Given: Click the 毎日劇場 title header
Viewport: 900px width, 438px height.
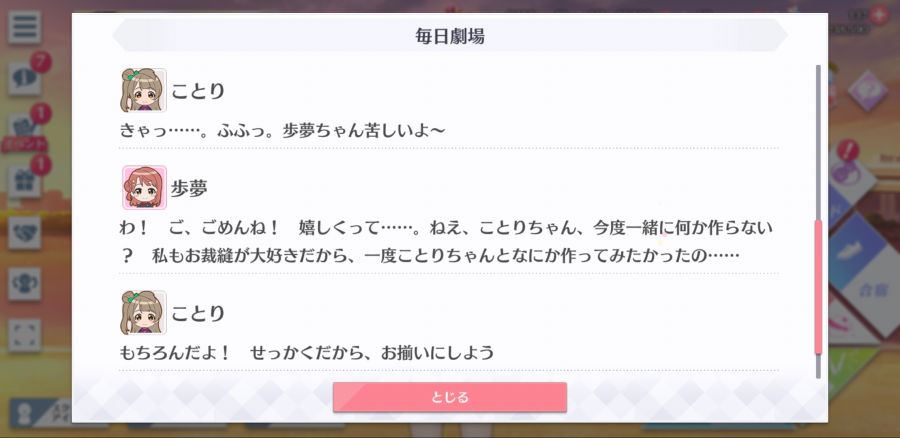Looking at the screenshot, I should 450,36.
